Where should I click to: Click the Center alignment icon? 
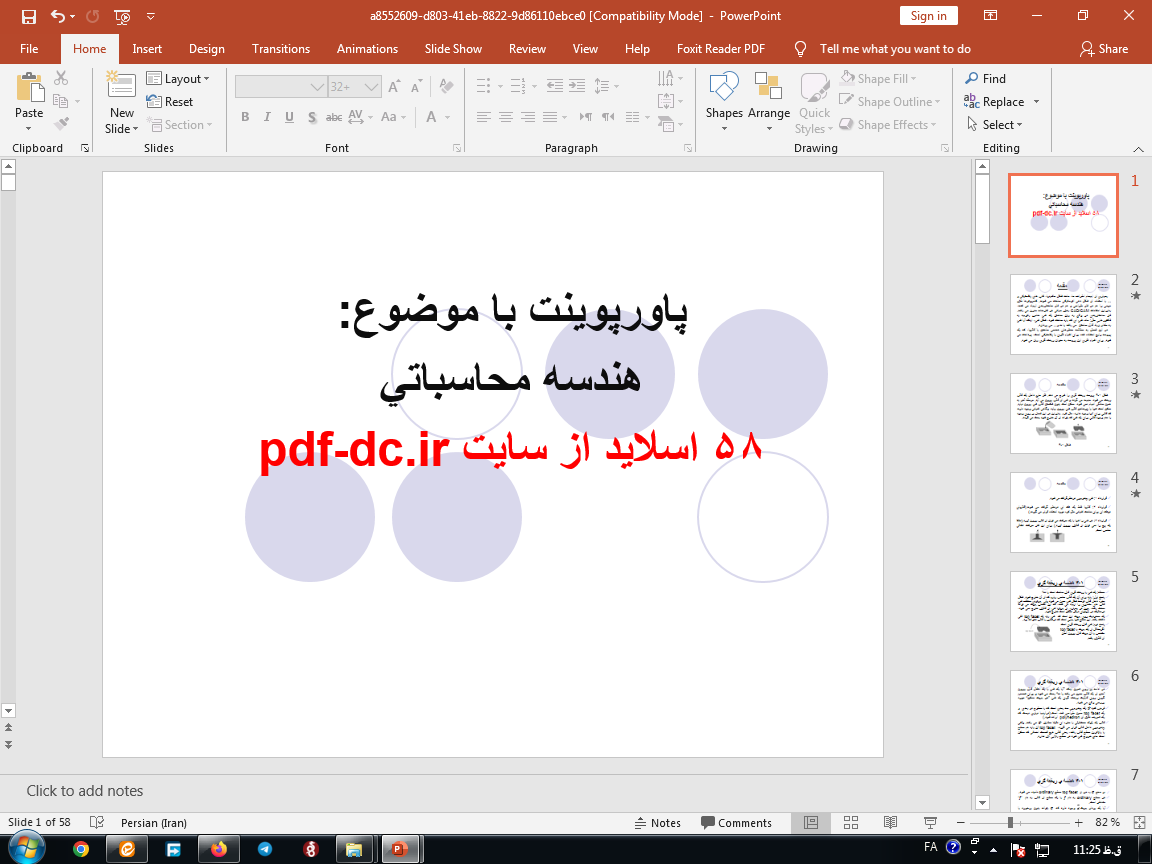click(x=505, y=117)
